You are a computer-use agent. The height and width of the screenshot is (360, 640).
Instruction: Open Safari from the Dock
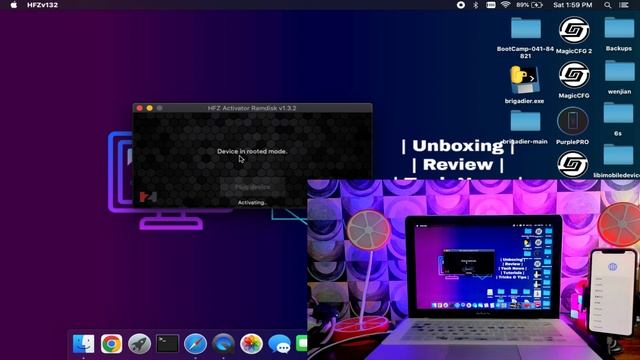(x=196, y=344)
